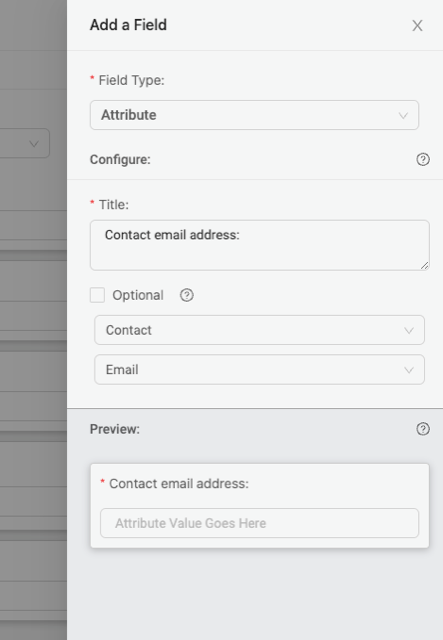The image size is (443, 640).
Task: Click the Field Type label
Action: (131, 80)
